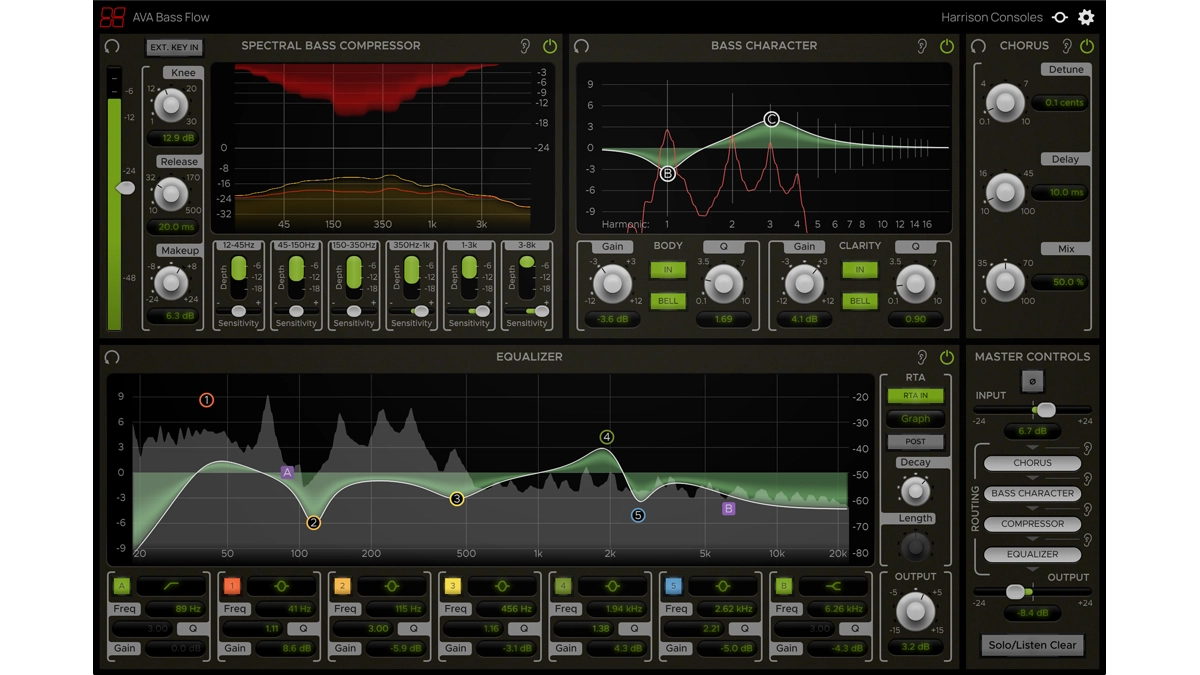Select EQ node 4 on the graph
Image resolution: width=1200 pixels, height=675 pixels.
(x=606, y=437)
